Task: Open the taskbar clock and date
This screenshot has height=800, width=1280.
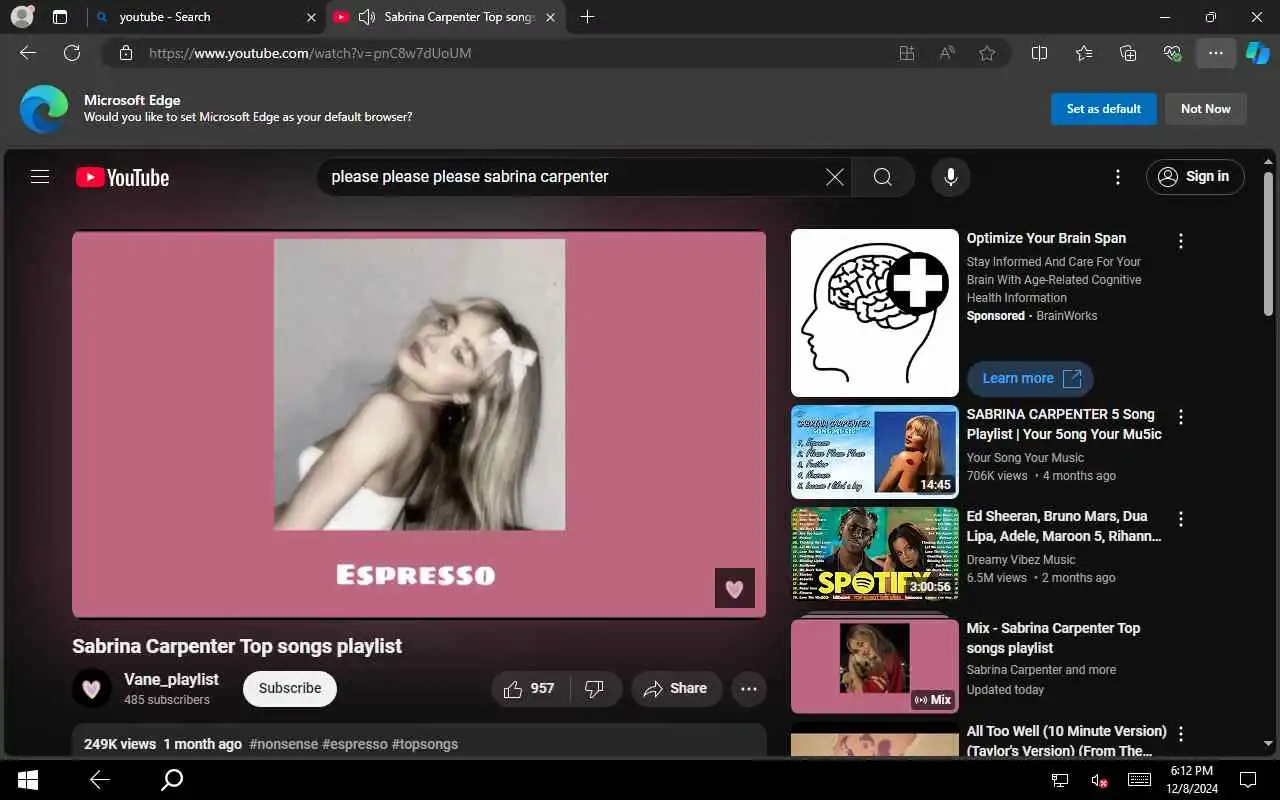Action: [x=1190, y=780]
